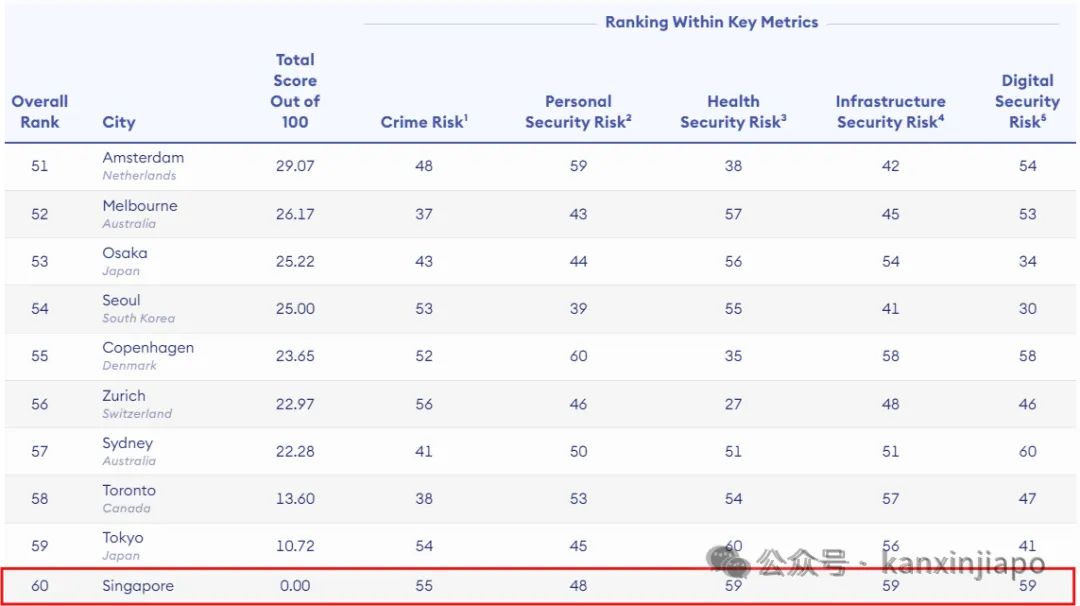Click the Ranking Within Key Metrics title
The width and height of the screenshot is (1080, 606).
(x=712, y=22)
